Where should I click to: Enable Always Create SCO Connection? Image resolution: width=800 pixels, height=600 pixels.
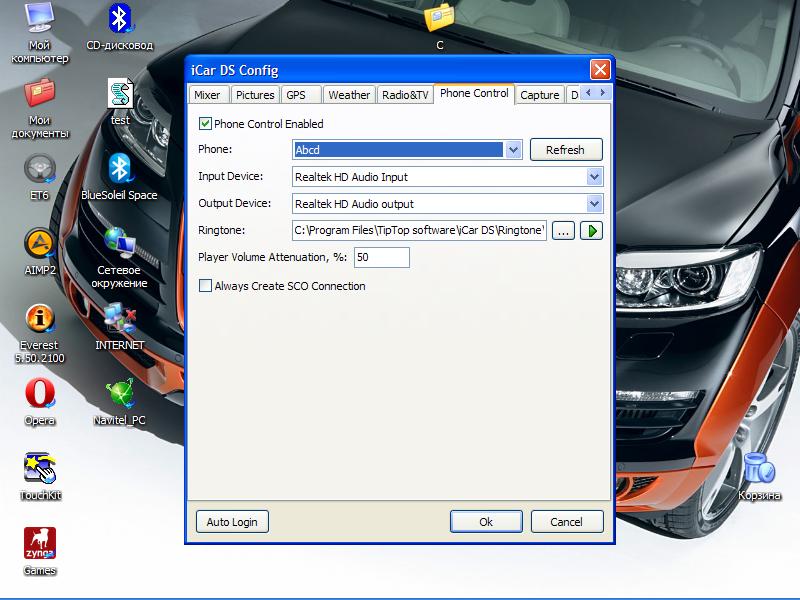coord(206,286)
